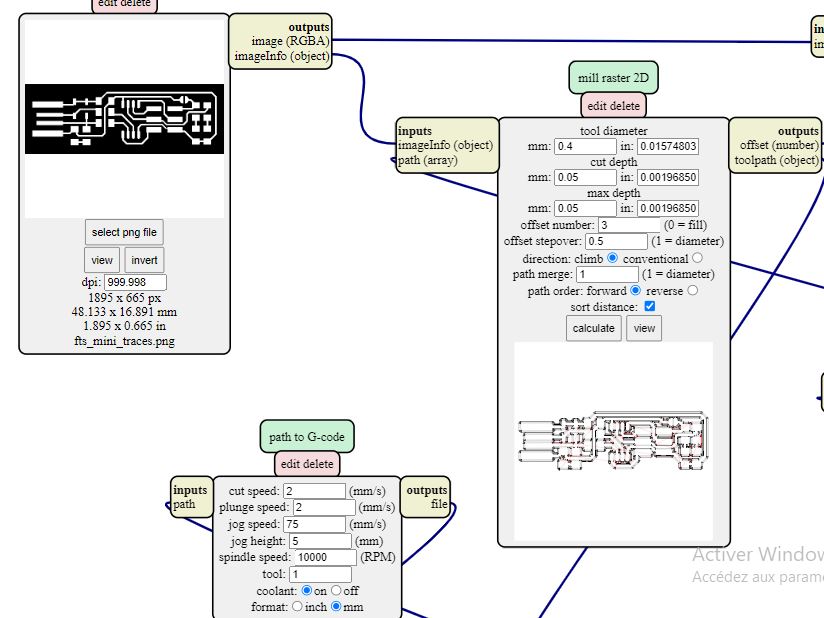The width and height of the screenshot is (824, 618).
Task: Choose reverse path order
Action: (693, 290)
